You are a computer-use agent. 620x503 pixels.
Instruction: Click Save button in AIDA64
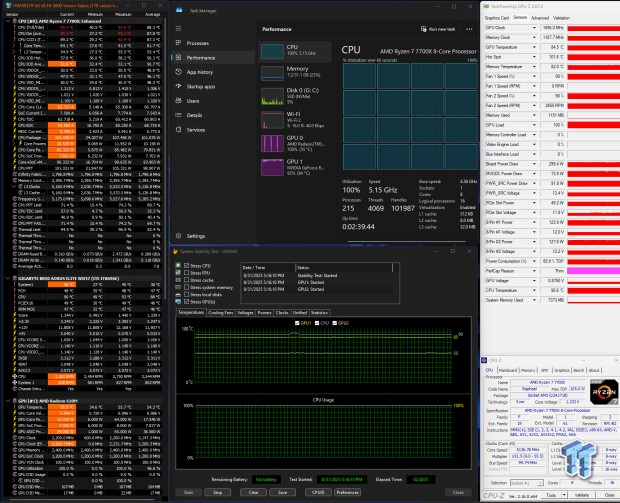click(282, 493)
